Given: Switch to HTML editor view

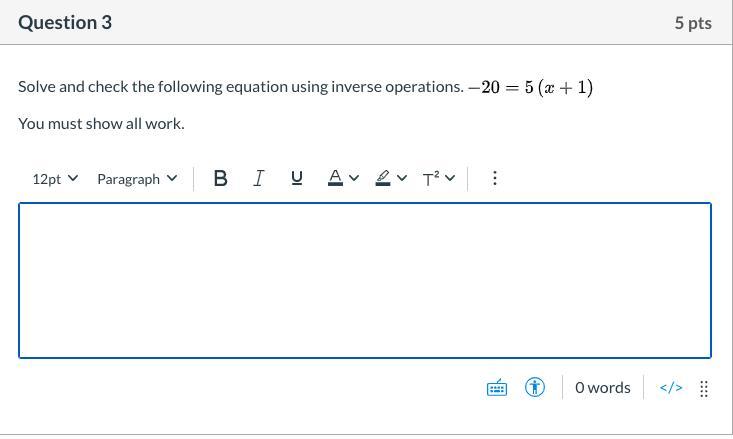Looking at the screenshot, I should (671, 387).
